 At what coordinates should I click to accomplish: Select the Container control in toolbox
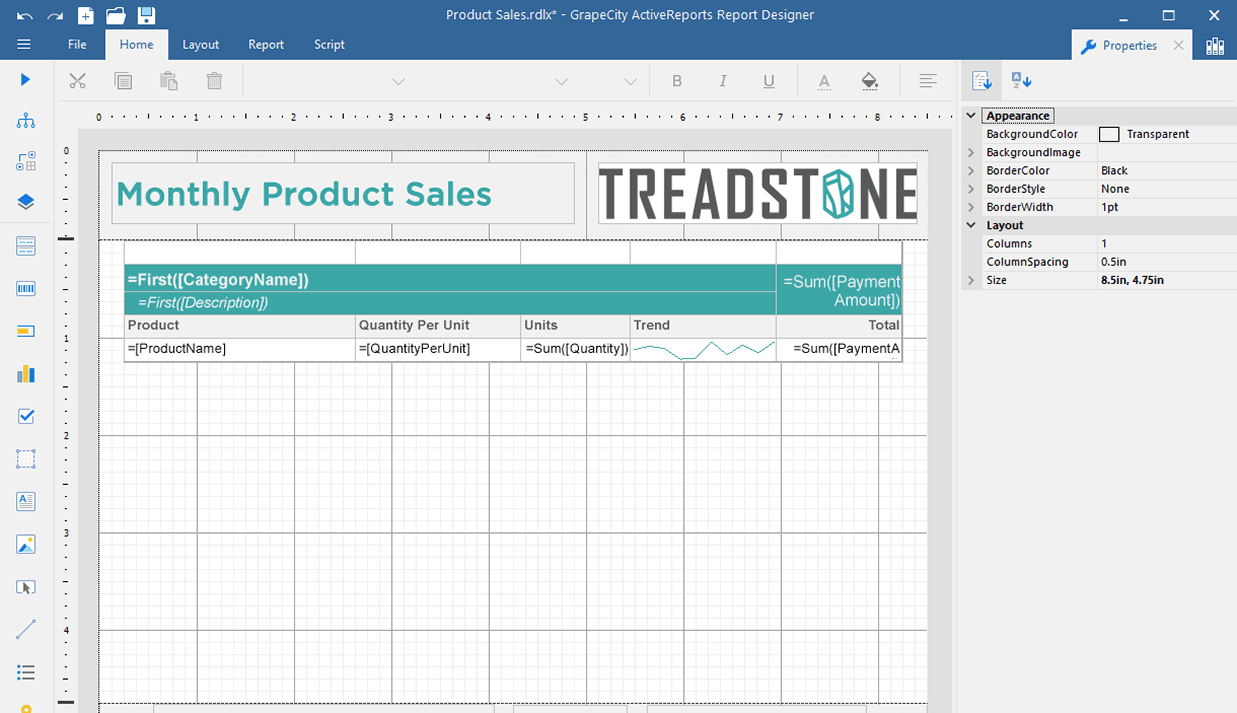26,460
